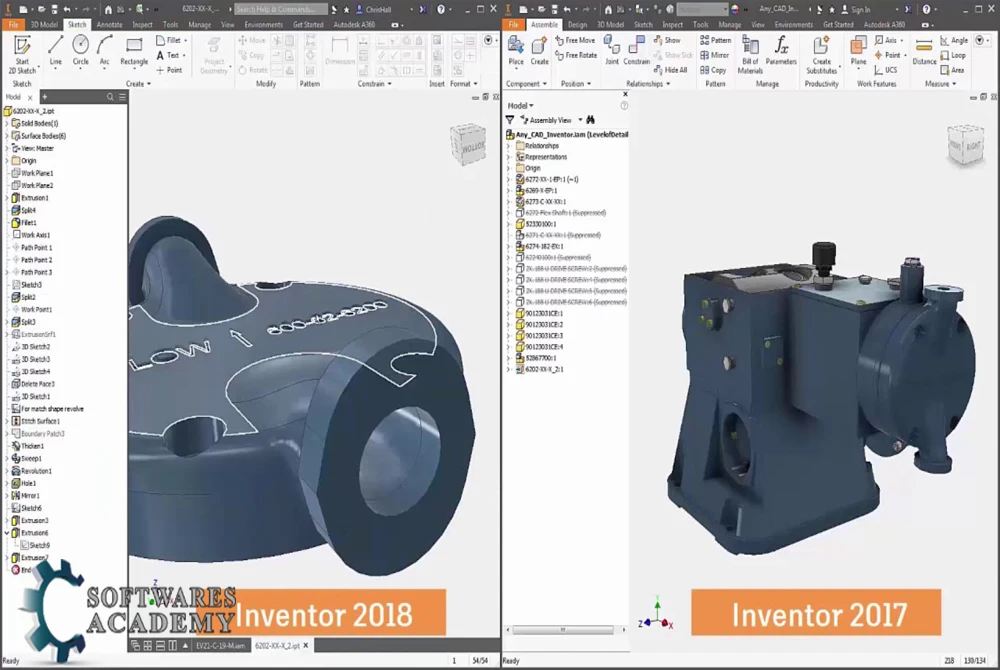Select the Constrain tool
The height and width of the screenshot is (670, 1000).
[636, 51]
